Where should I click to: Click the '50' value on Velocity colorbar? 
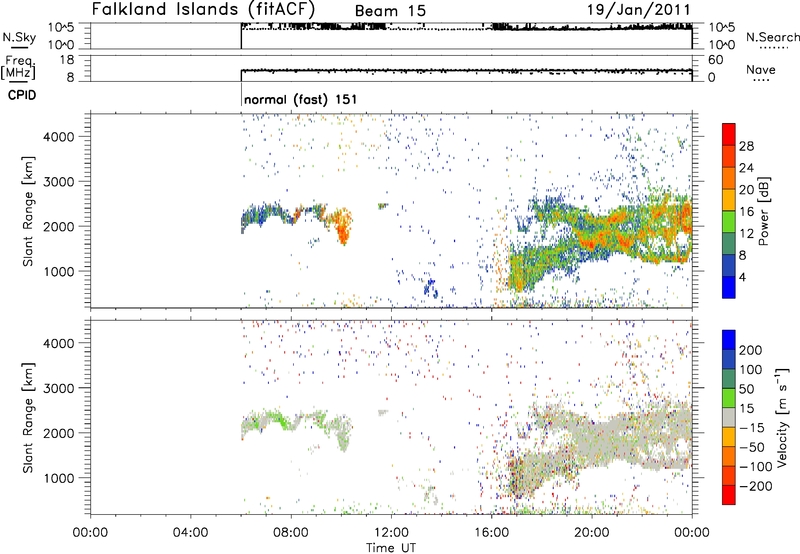pos(746,389)
